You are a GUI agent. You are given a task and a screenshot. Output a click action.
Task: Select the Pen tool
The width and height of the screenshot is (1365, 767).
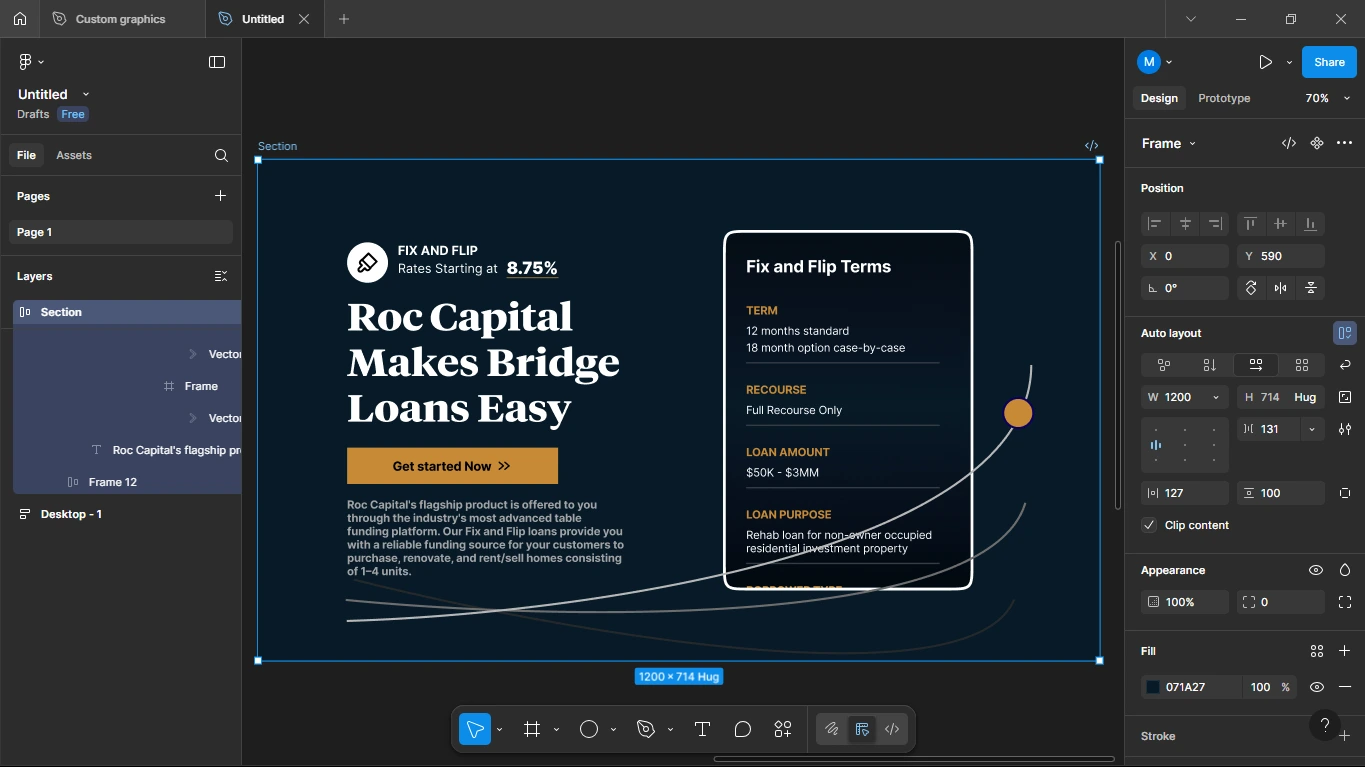(646, 729)
